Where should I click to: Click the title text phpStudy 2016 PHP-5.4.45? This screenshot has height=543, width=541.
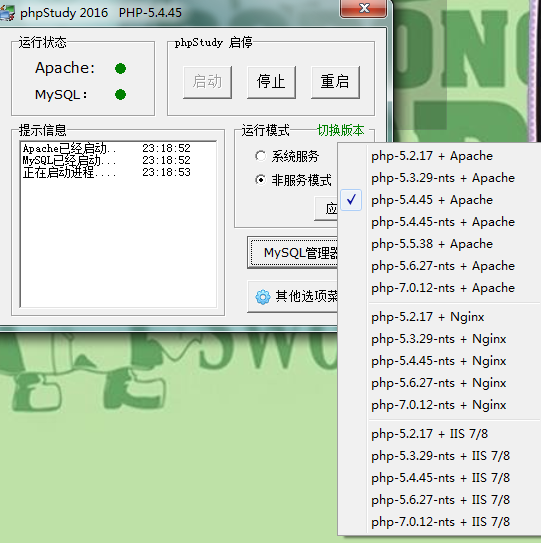tap(101, 13)
